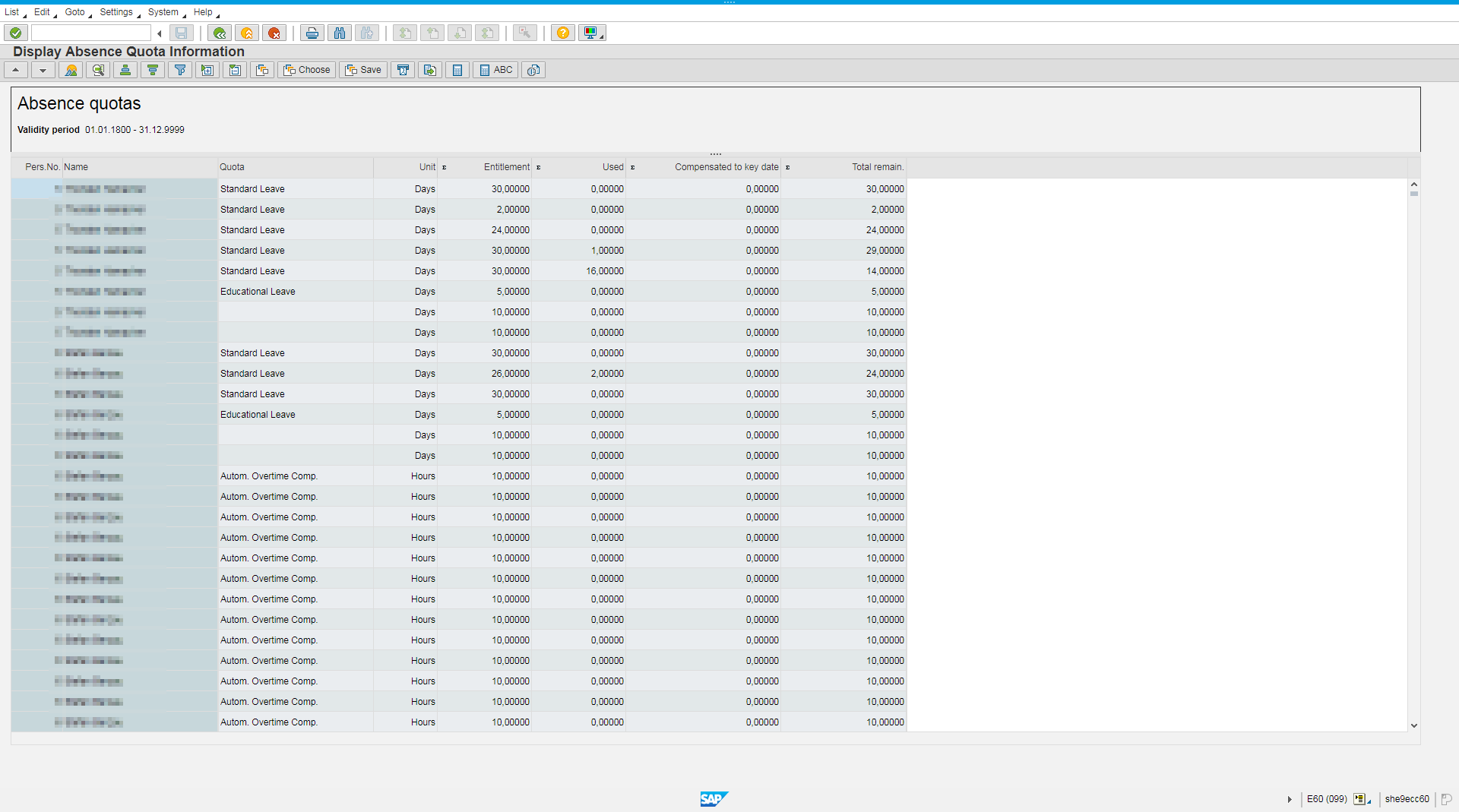
Task: Select the Total remain. value 29,00000
Action: click(843, 251)
